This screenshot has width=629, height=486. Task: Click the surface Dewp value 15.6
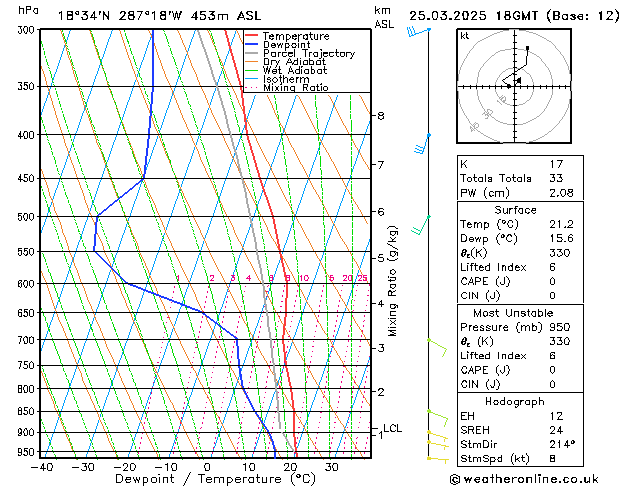561,238
